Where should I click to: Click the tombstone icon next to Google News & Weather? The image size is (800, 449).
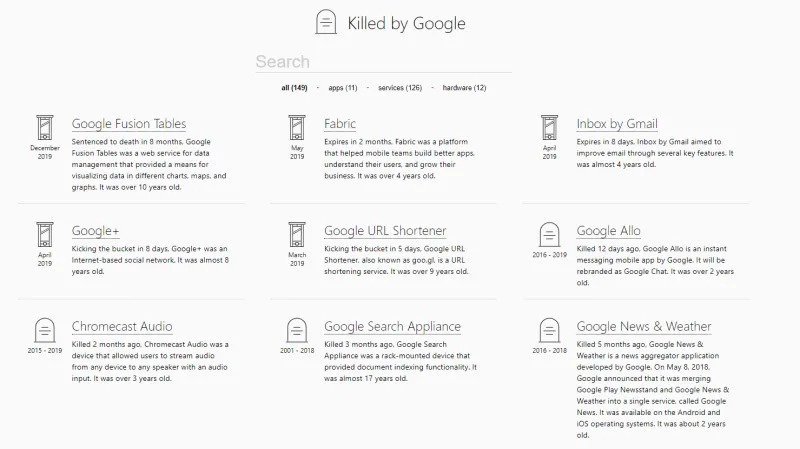click(x=549, y=331)
